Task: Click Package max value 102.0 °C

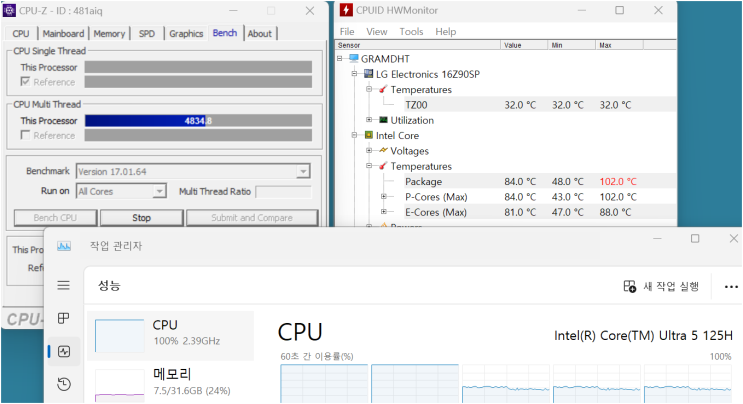Action: [618, 181]
